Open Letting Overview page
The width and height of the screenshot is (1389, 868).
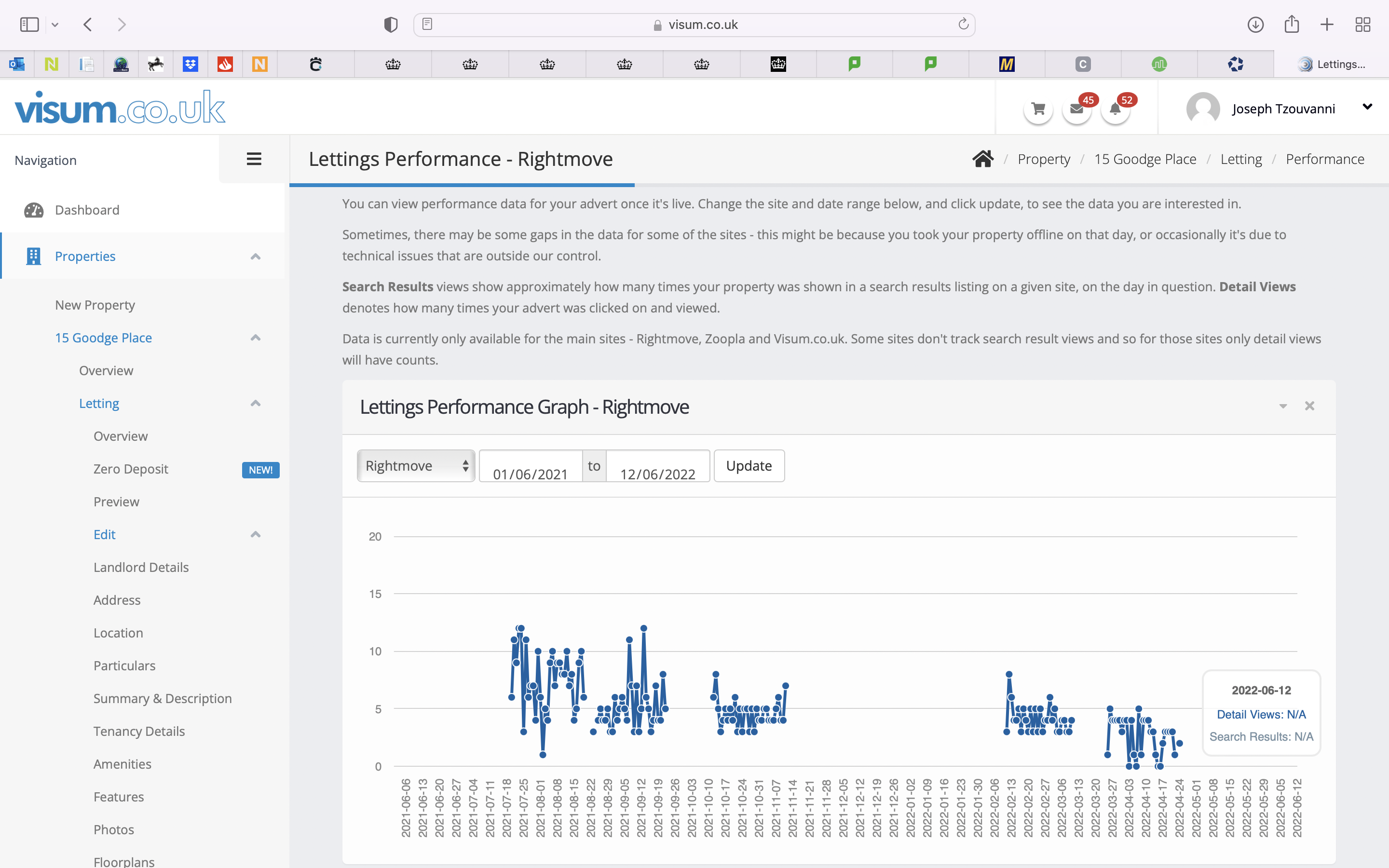click(x=121, y=436)
